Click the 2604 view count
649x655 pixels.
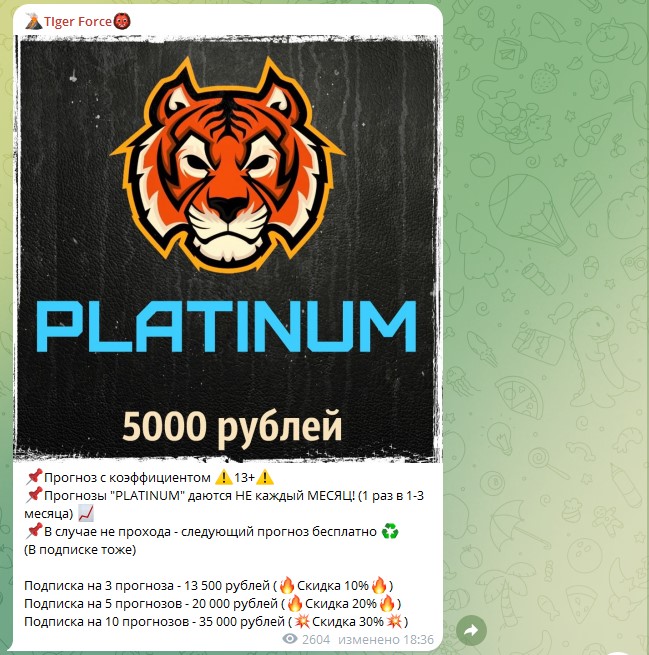tap(316, 640)
